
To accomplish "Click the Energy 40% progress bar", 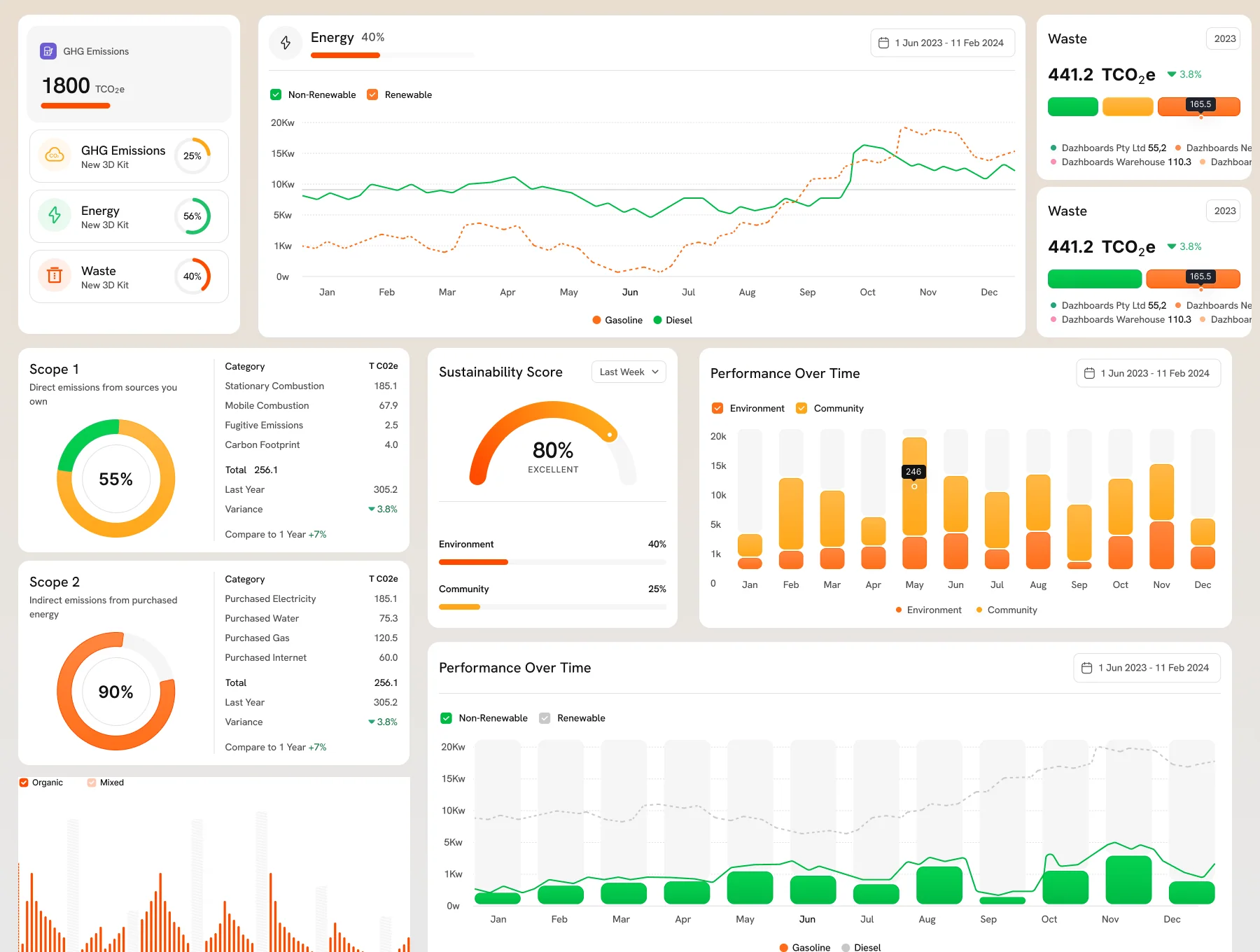I will pyautogui.click(x=392, y=55).
